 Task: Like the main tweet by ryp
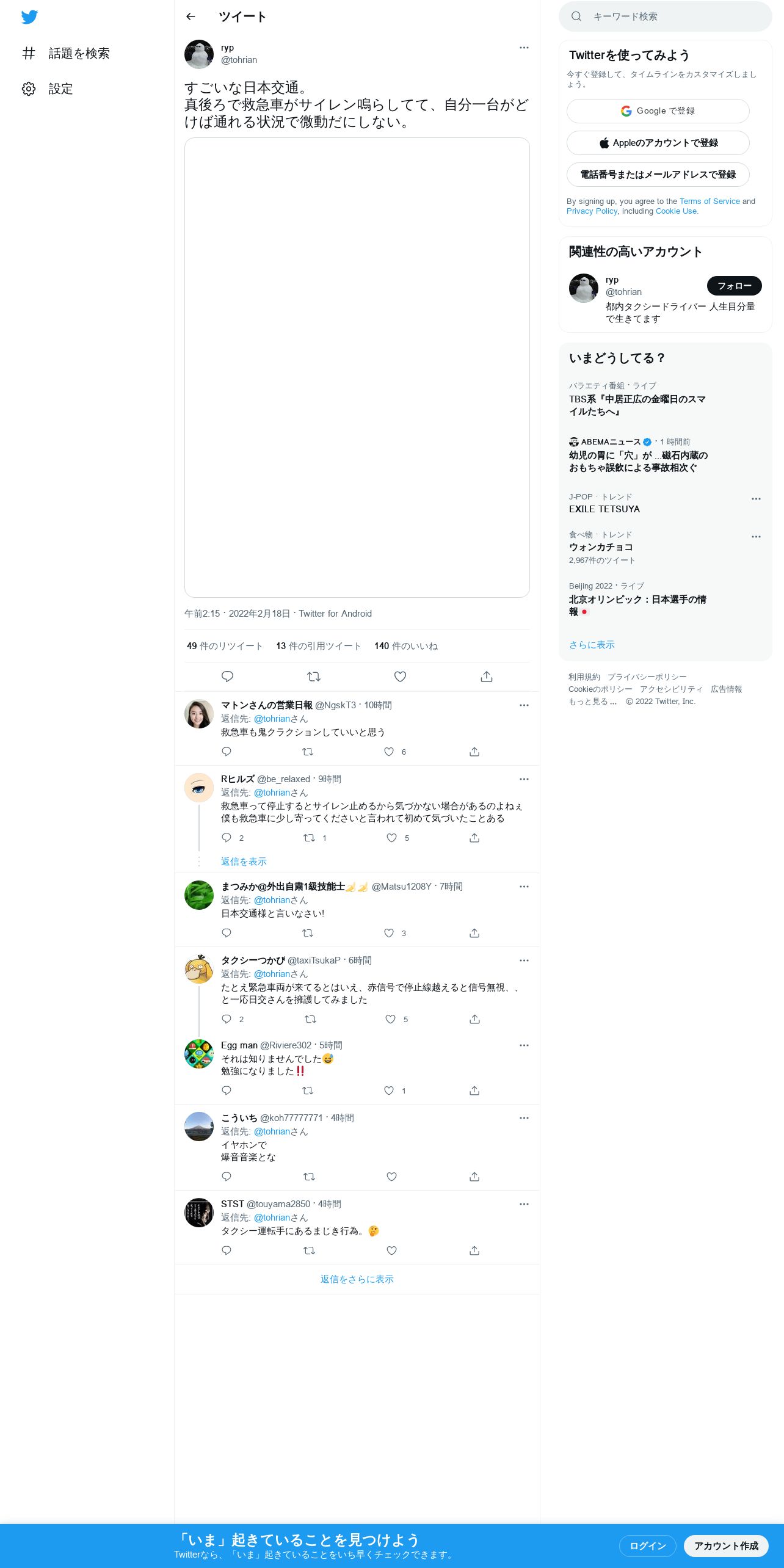[400, 677]
